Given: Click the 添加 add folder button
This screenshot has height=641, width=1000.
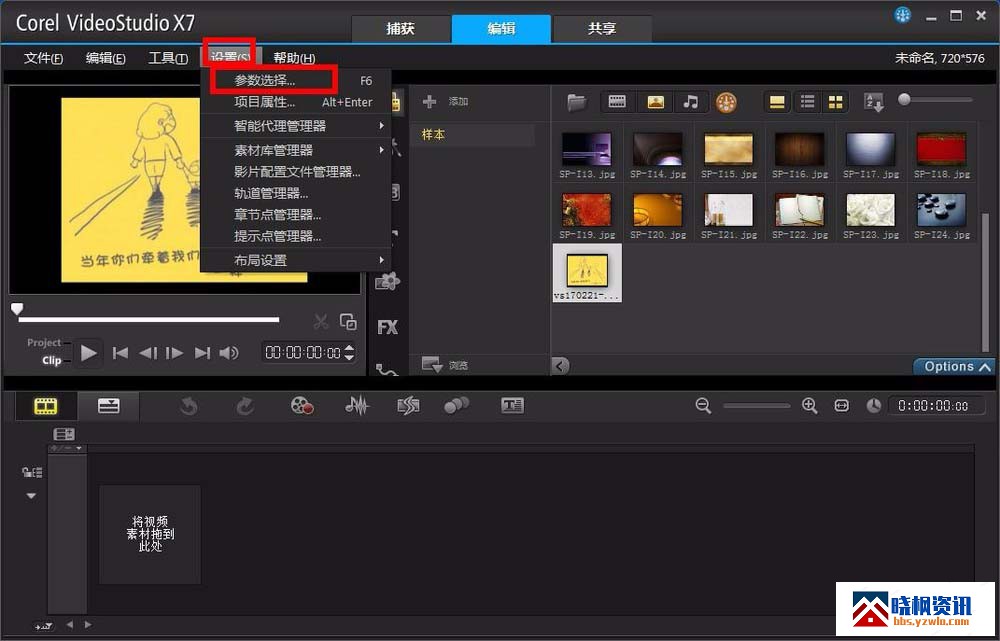Looking at the screenshot, I should (x=446, y=101).
